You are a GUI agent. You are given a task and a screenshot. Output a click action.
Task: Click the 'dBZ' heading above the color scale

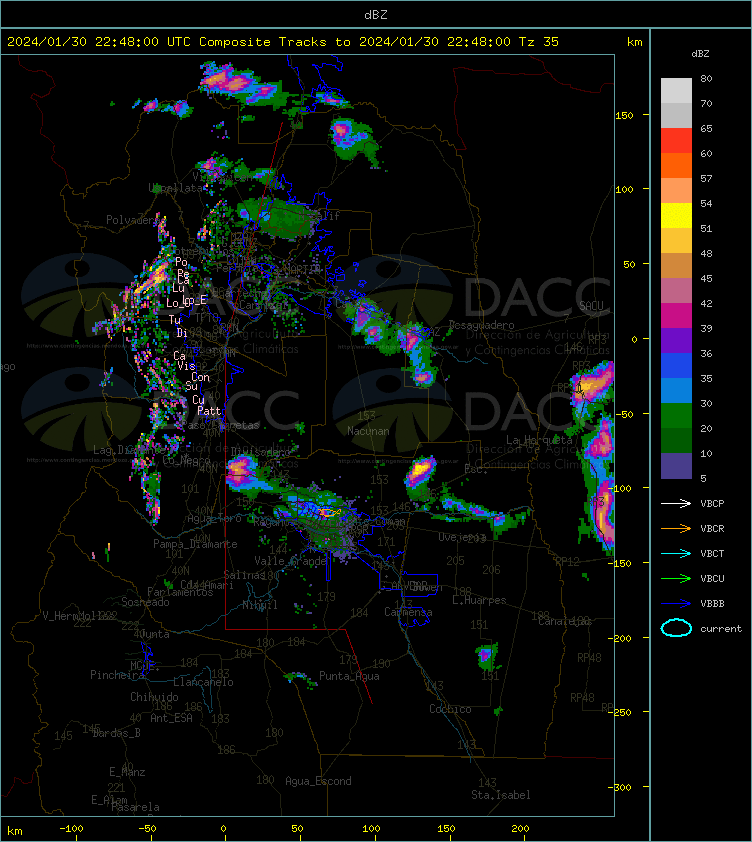(700, 54)
